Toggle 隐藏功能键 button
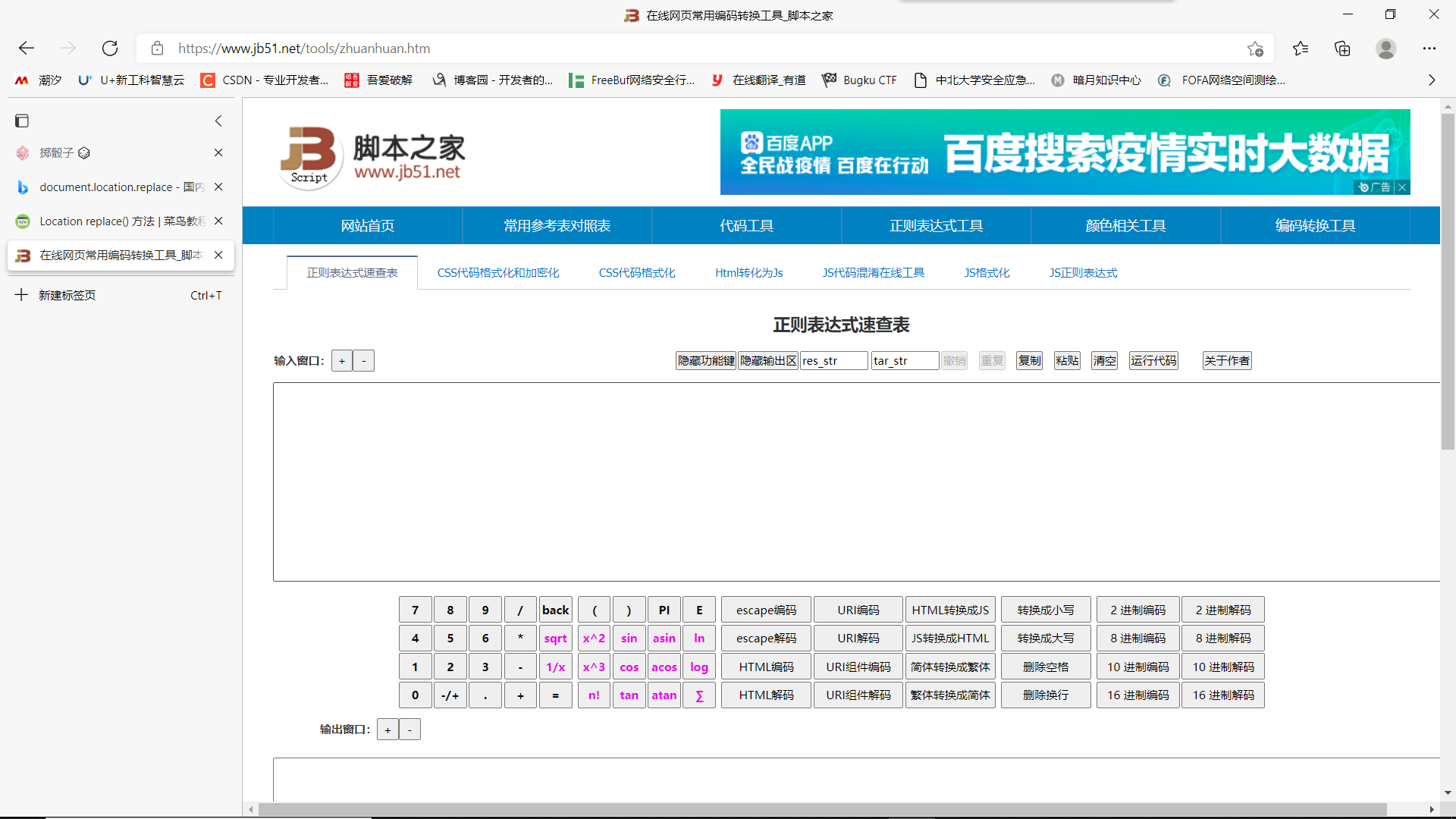 point(706,361)
